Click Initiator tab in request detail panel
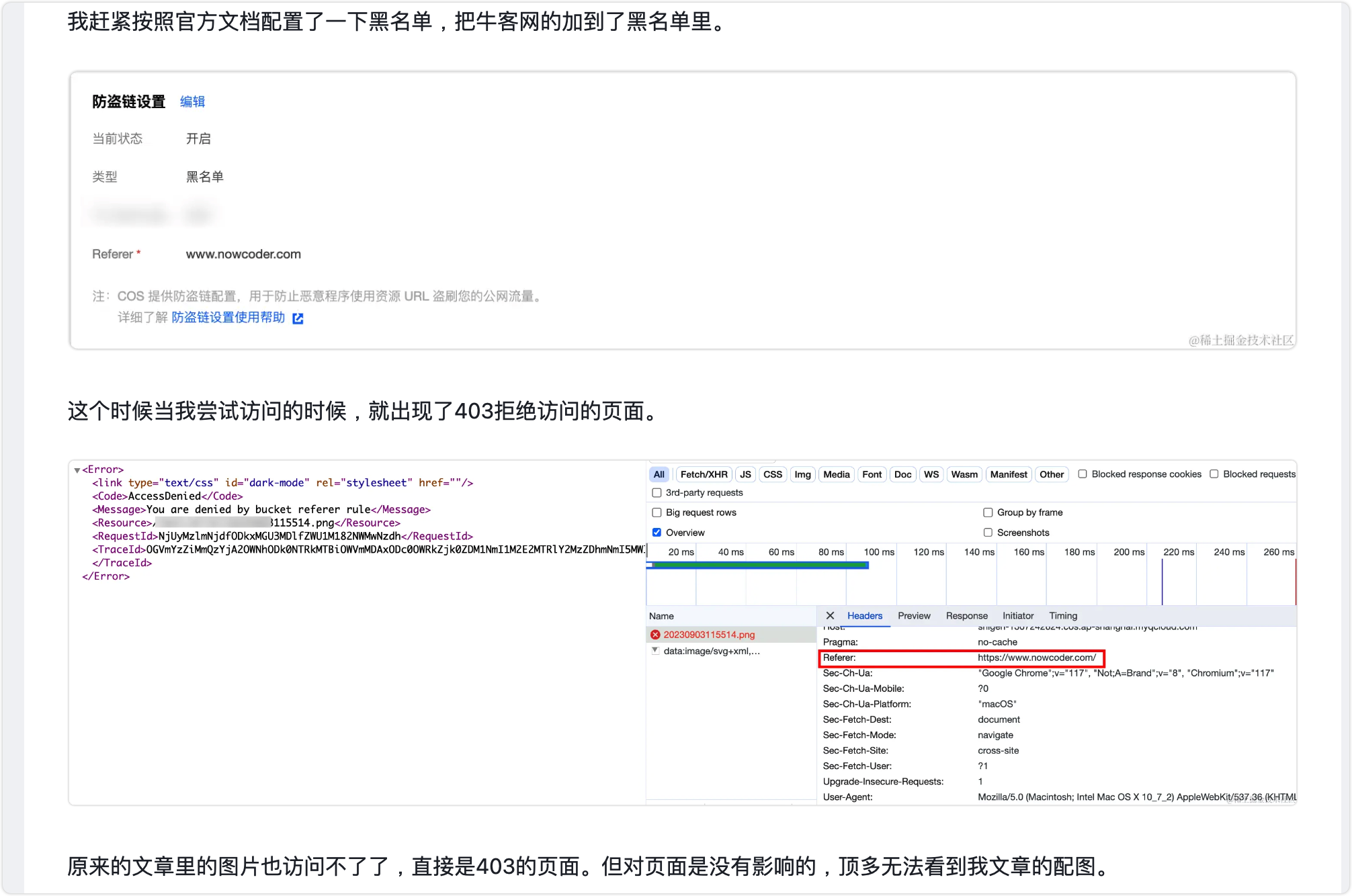This screenshot has height=896, width=1352. click(1016, 615)
